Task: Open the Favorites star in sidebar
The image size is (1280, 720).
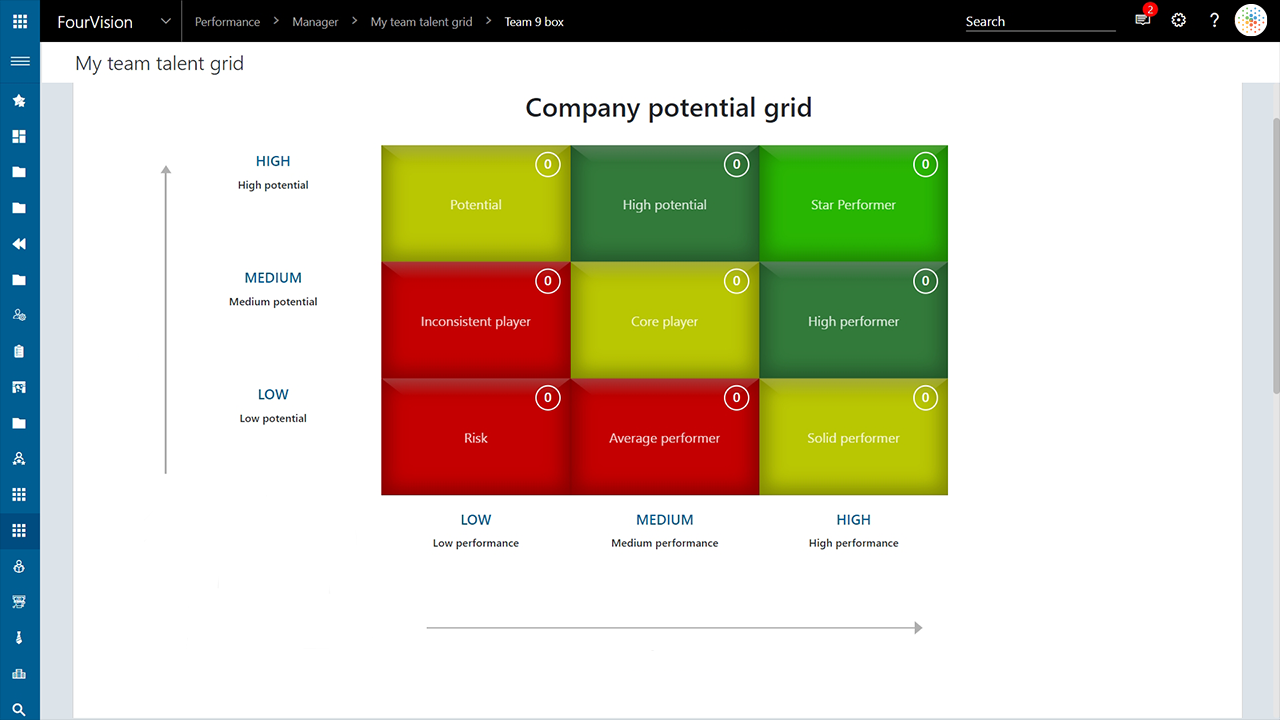Action: [x=19, y=101]
